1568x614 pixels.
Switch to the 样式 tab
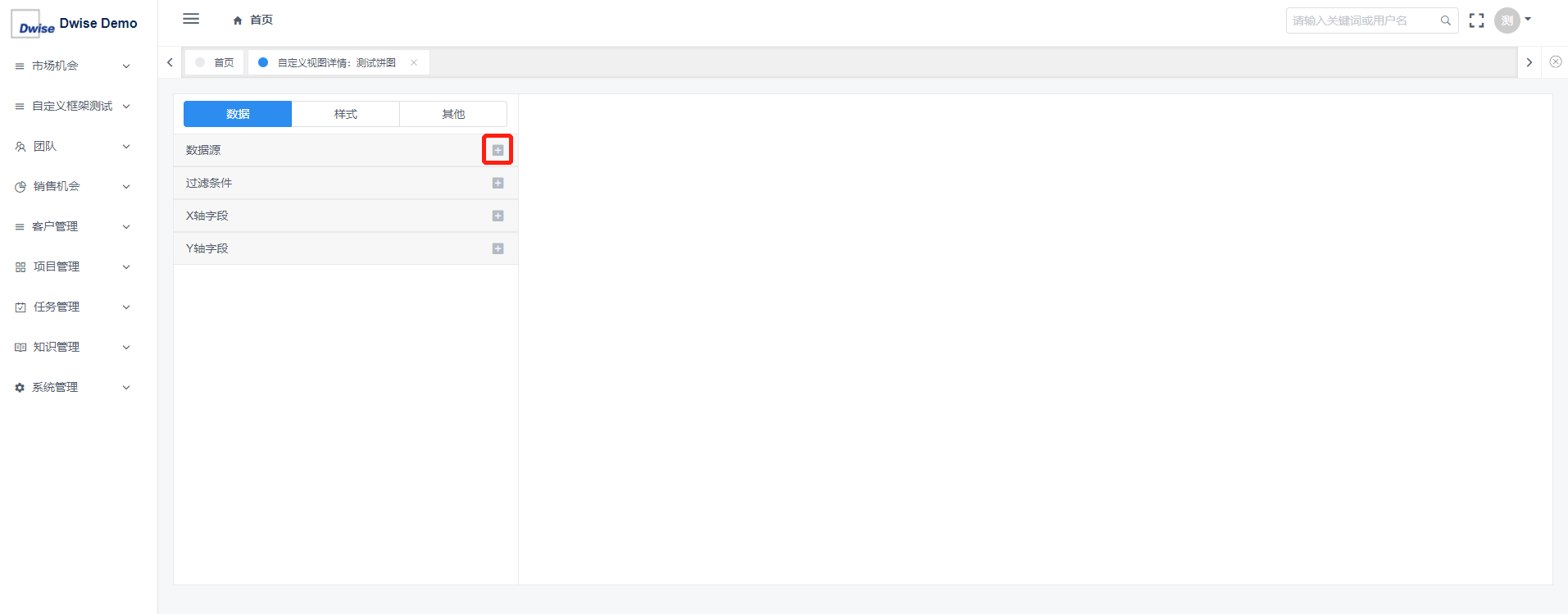(x=345, y=114)
